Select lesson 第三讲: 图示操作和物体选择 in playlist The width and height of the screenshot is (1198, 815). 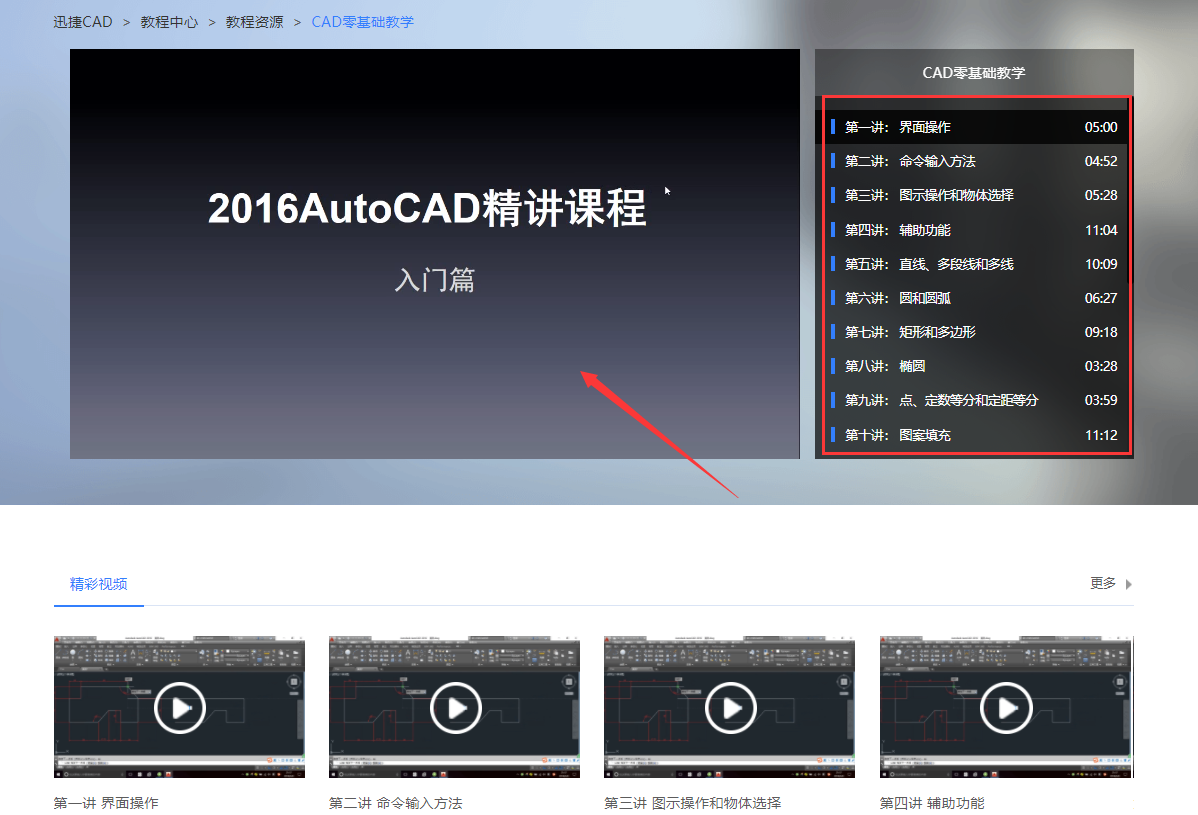(x=974, y=196)
